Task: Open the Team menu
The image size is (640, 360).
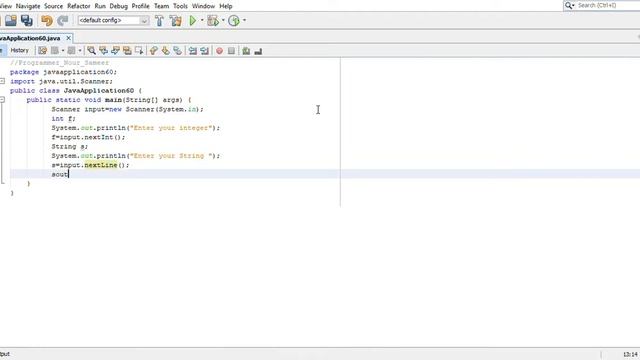Action: [x=161, y=6]
